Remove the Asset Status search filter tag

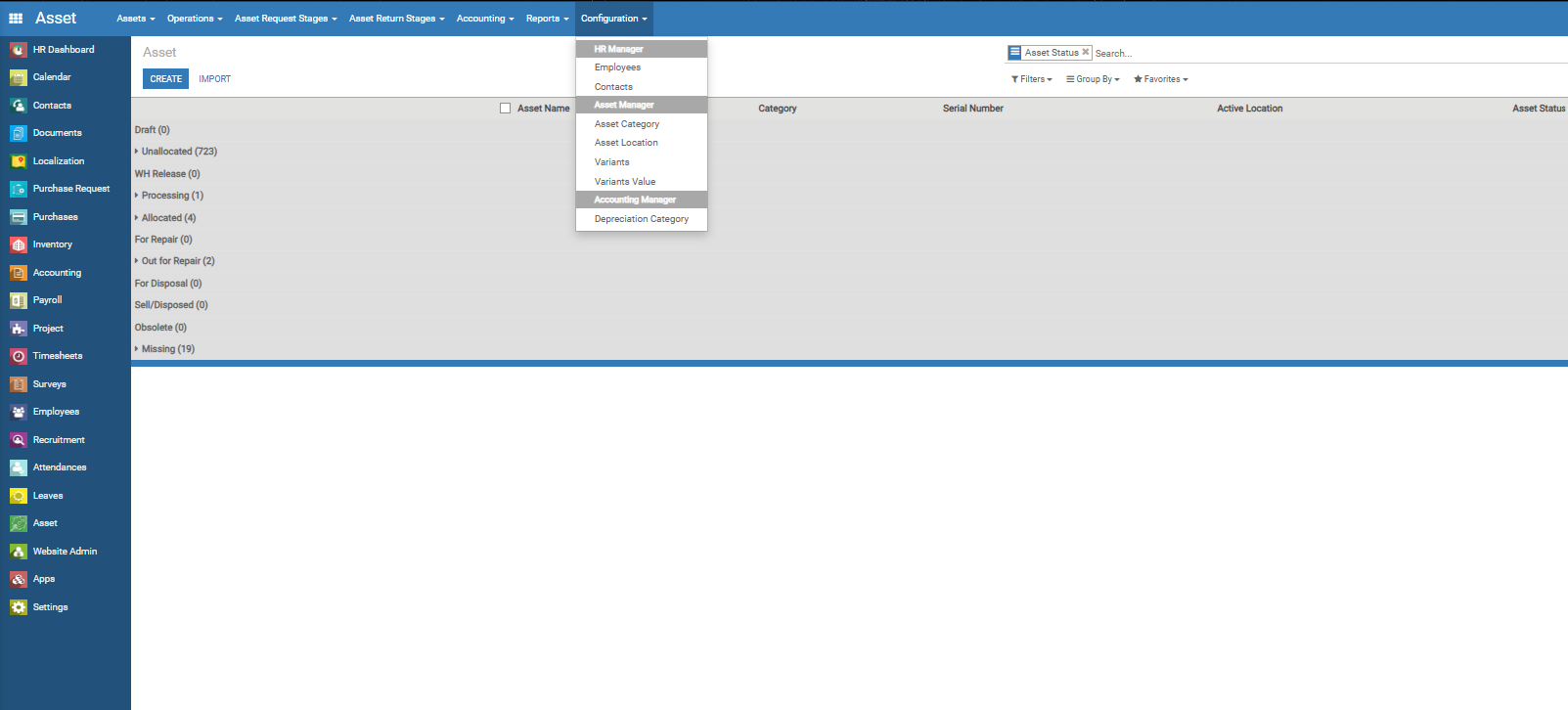point(1085,52)
